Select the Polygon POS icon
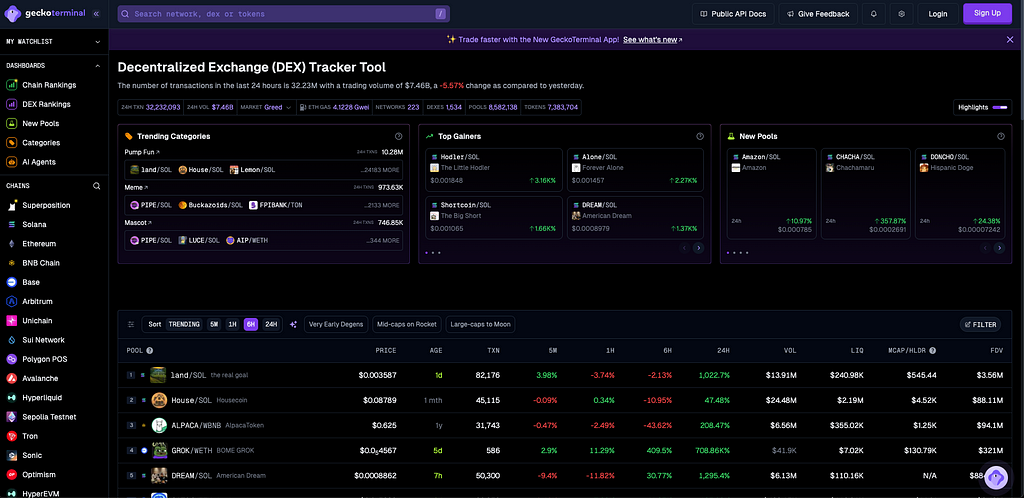This screenshot has width=1024, height=498. [x=11, y=359]
